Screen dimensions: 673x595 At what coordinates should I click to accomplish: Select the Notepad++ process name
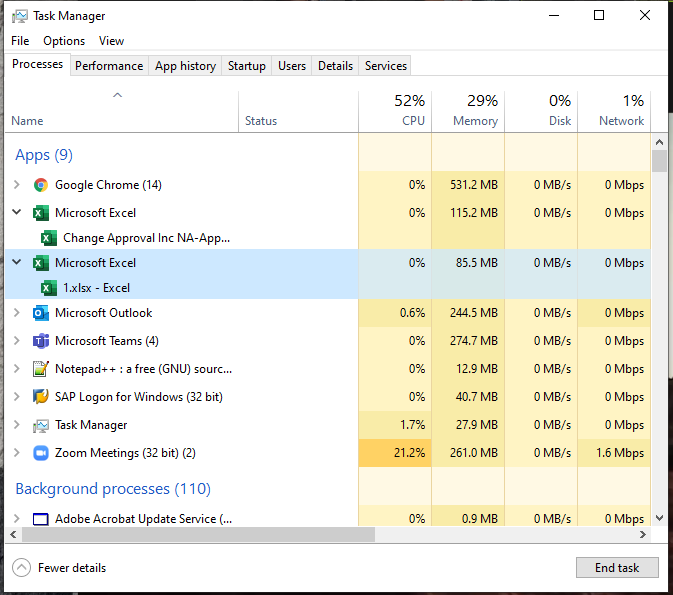(x=143, y=369)
